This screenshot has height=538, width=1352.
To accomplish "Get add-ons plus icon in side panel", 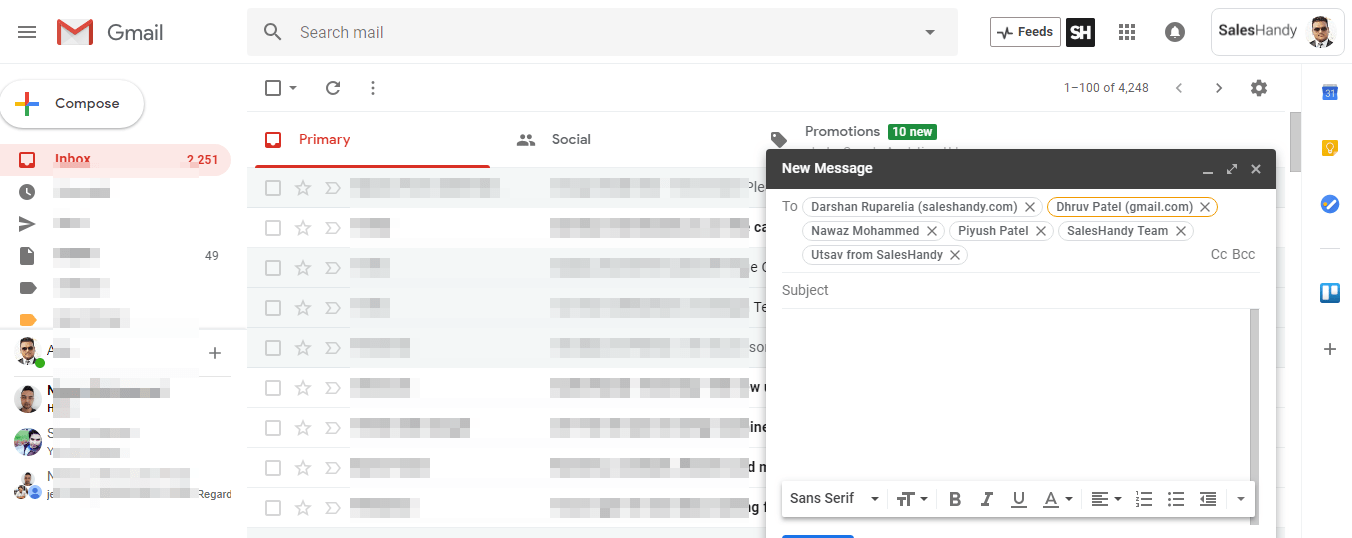I will pyautogui.click(x=1330, y=349).
